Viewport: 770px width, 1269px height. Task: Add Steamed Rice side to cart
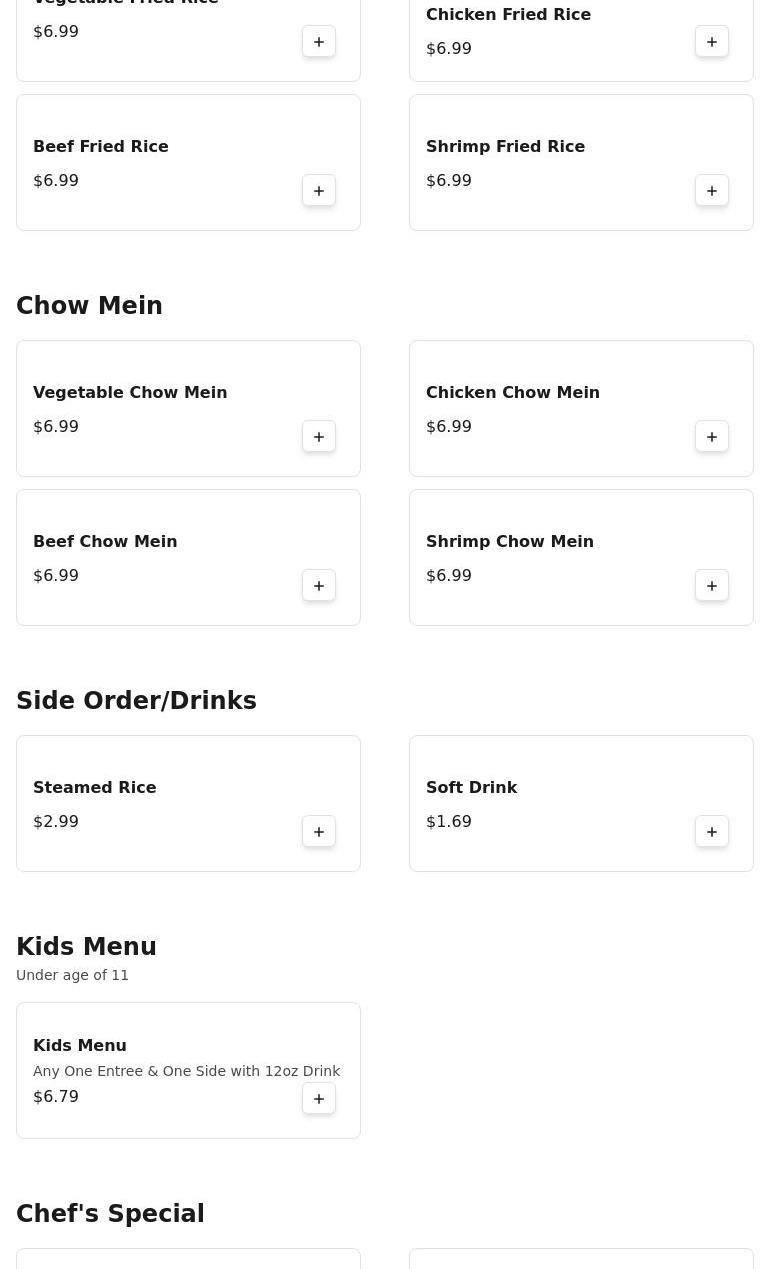click(319, 832)
